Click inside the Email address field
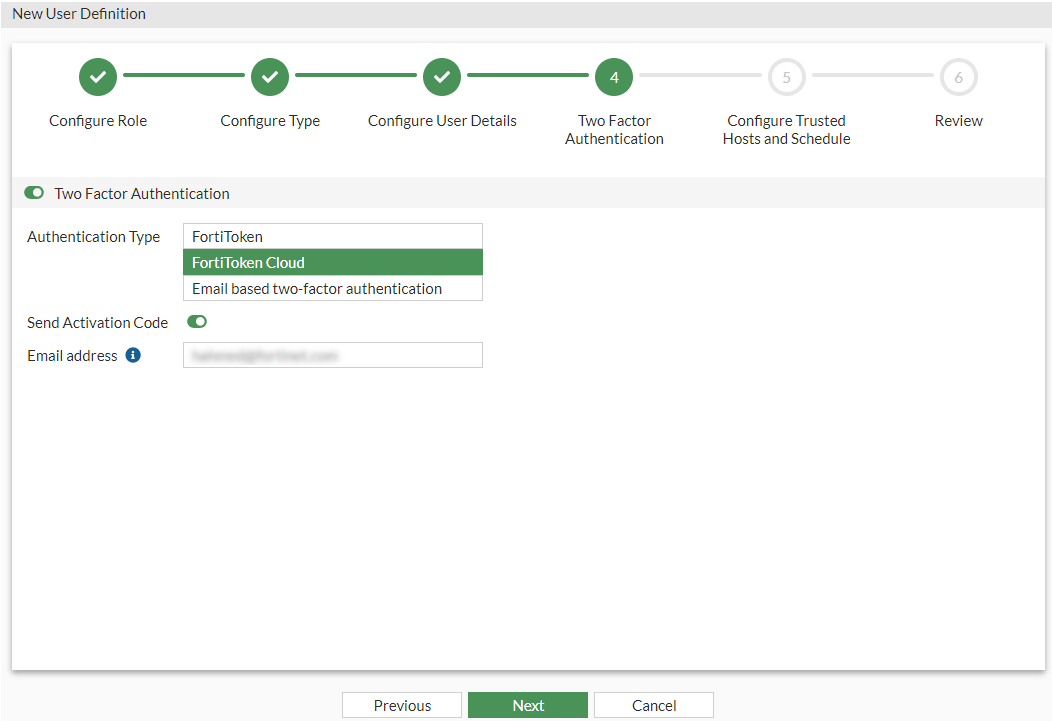This screenshot has width=1052, height=721. tap(332, 354)
